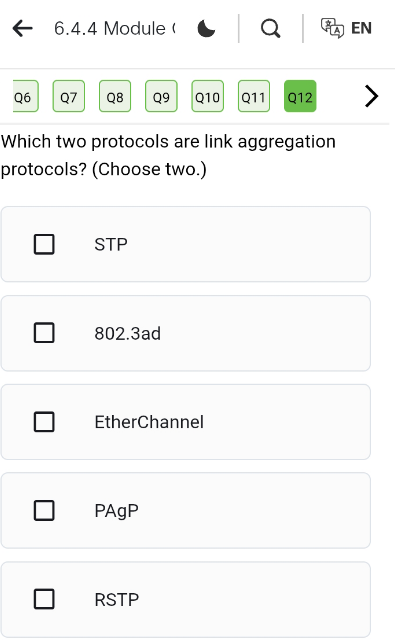Select the PAgP answer card label
395x640 pixels.
[x=116, y=511]
